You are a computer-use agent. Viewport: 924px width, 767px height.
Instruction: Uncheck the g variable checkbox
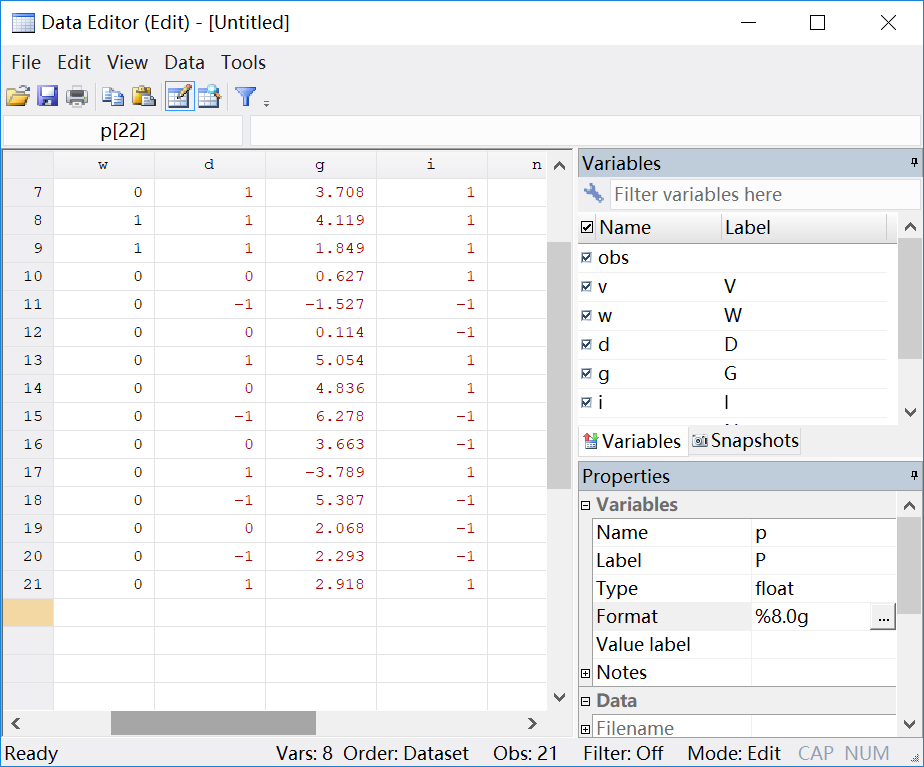pyautogui.click(x=586, y=373)
